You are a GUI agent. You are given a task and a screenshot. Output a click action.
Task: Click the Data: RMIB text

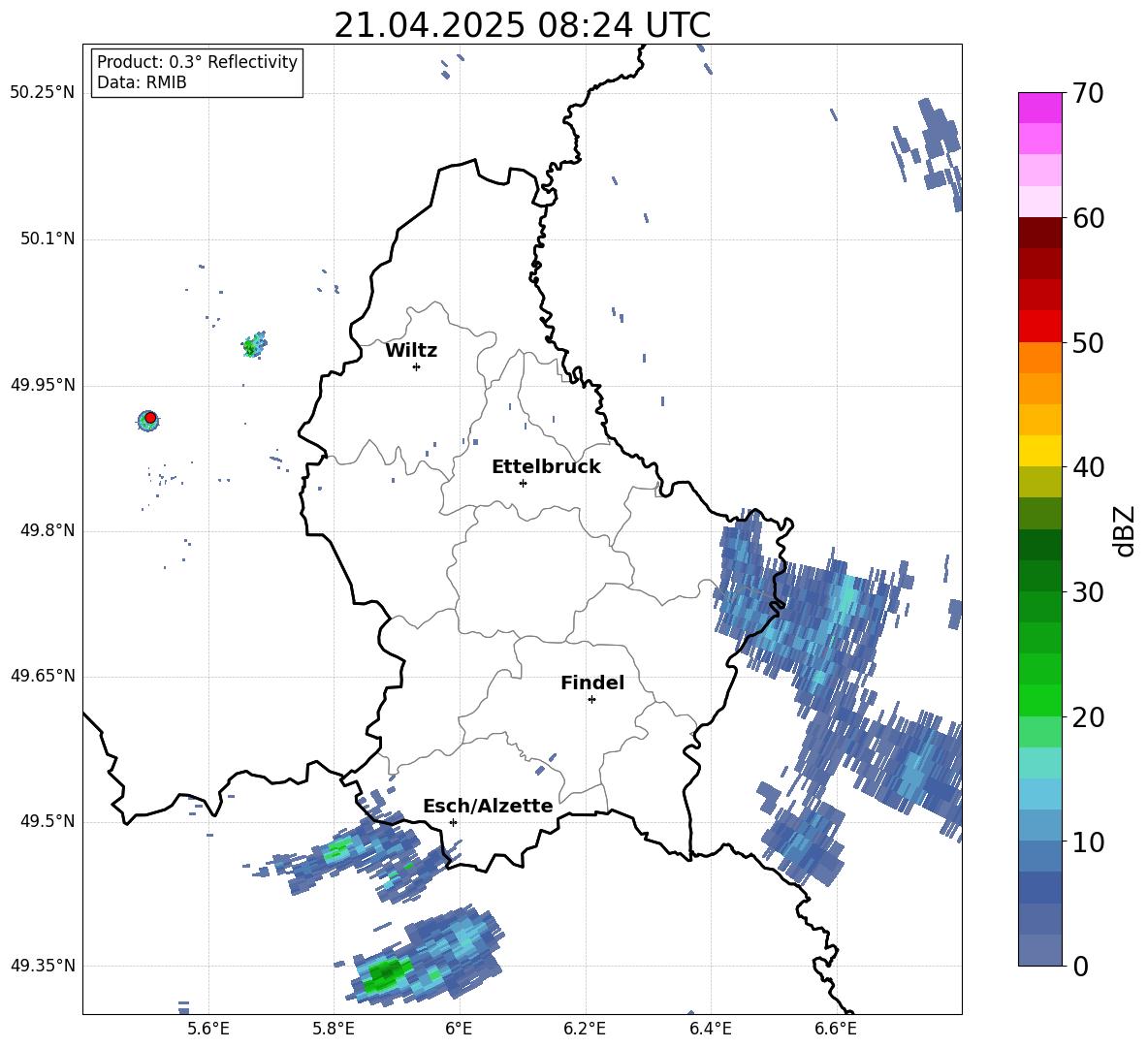[x=142, y=82]
